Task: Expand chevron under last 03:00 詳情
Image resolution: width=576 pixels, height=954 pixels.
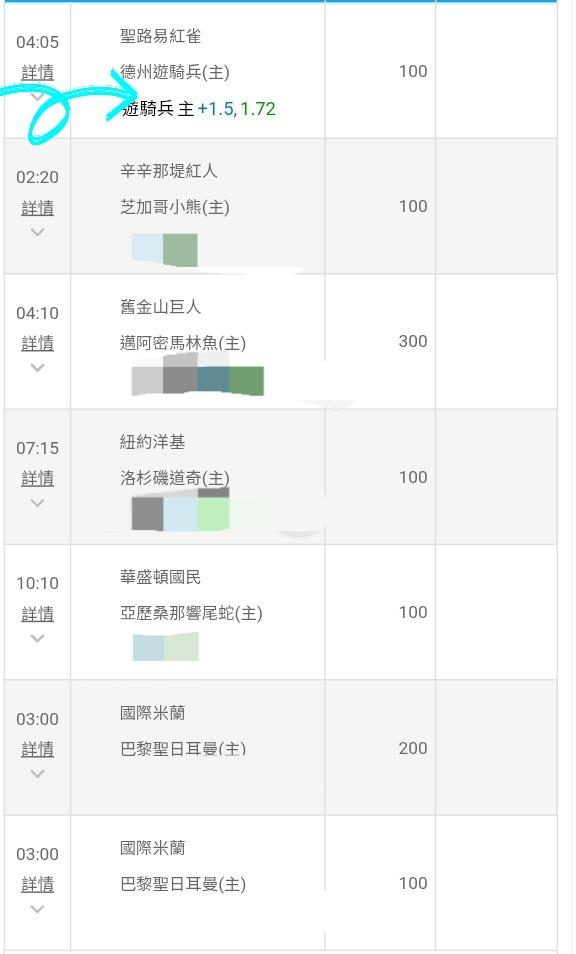Action: (x=37, y=909)
